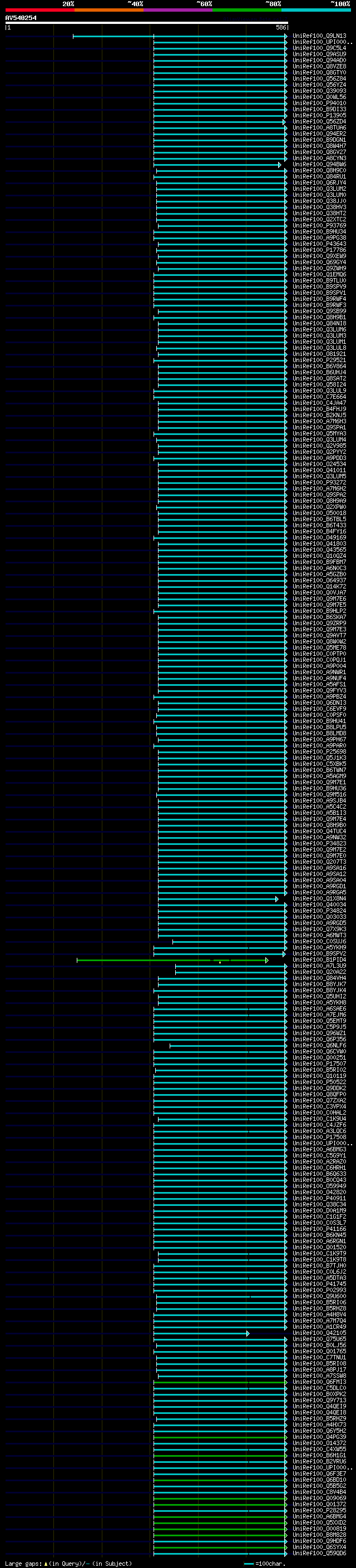Viewport: 356px width, 1568px height.
Task: Click the green ~80% identity color segment
Action: (x=247, y=10)
